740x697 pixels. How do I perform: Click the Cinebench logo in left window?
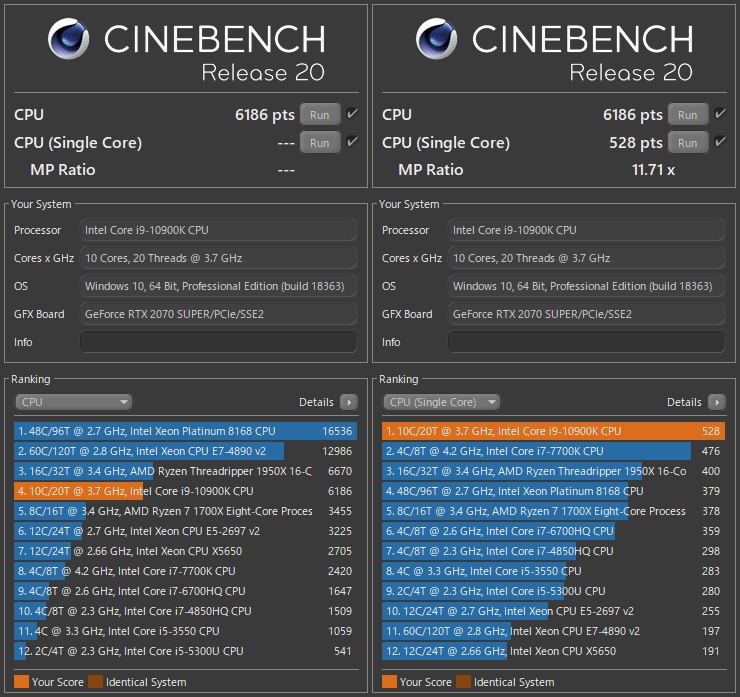(68, 39)
